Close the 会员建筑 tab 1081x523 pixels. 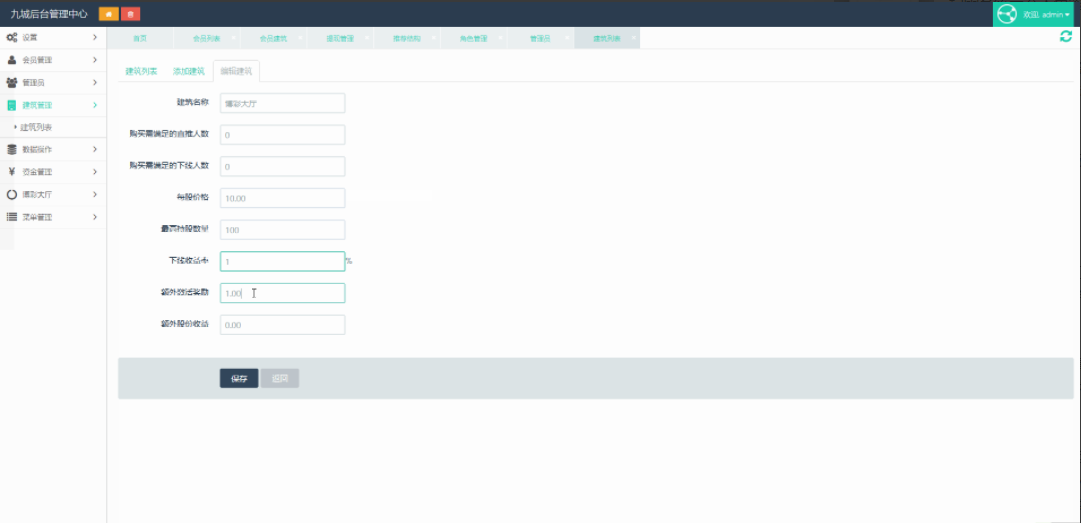(x=300, y=38)
